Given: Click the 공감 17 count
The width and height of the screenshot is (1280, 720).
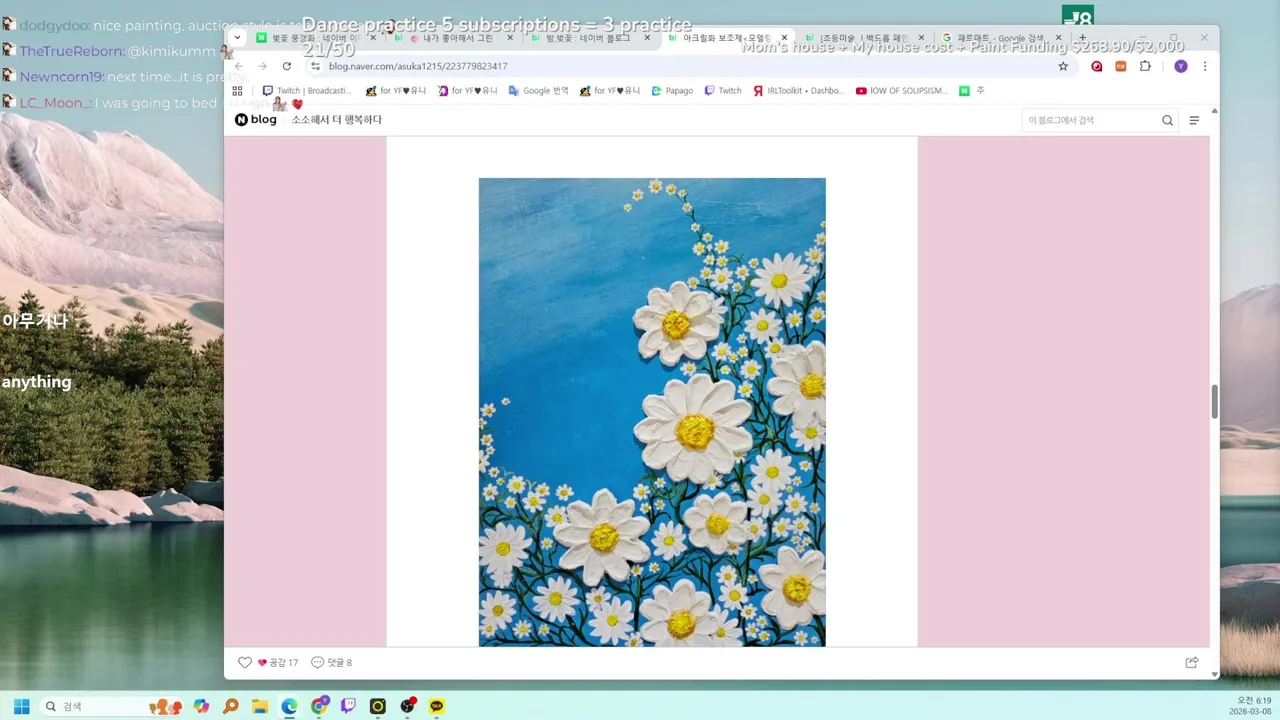Looking at the screenshot, I should point(278,662).
